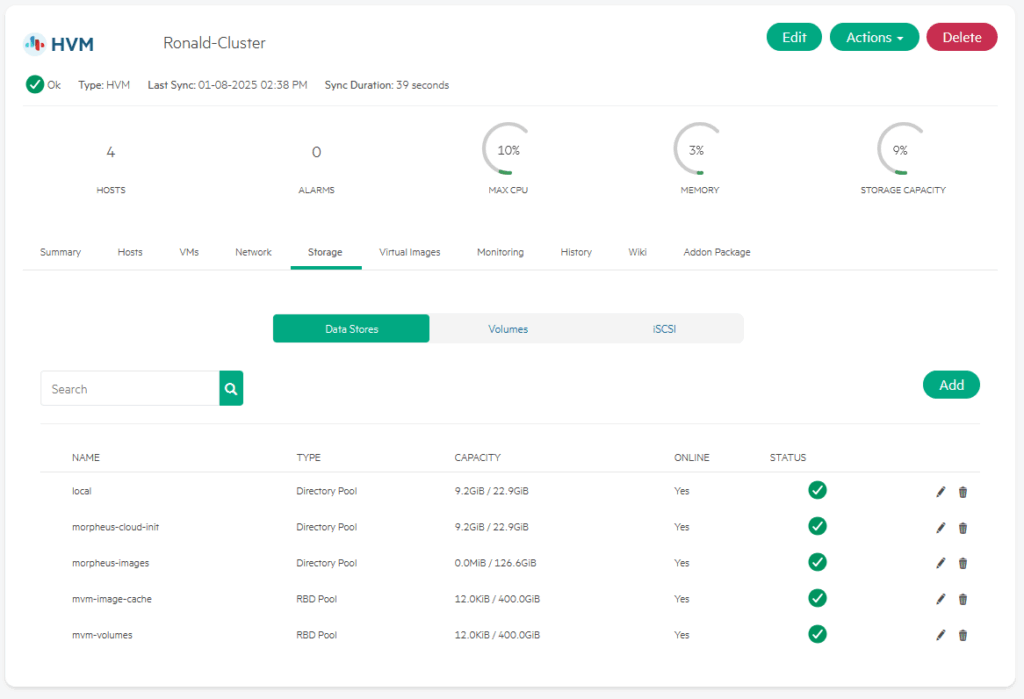
Task: Select the Data Stores section
Action: click(351, 329)
